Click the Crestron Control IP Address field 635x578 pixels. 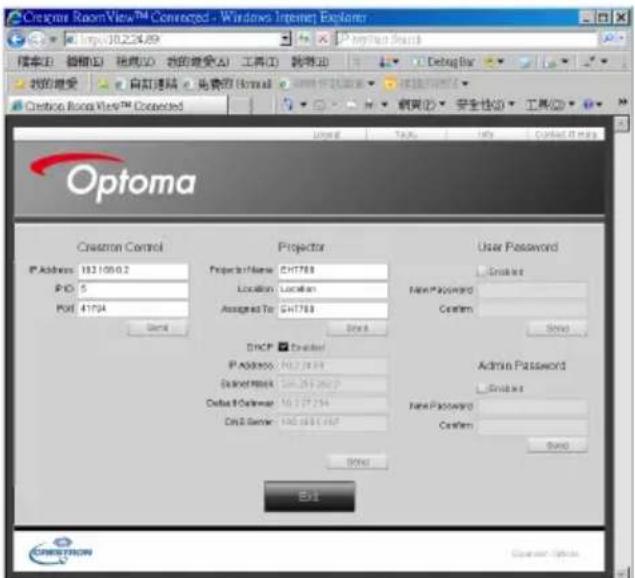133,270
